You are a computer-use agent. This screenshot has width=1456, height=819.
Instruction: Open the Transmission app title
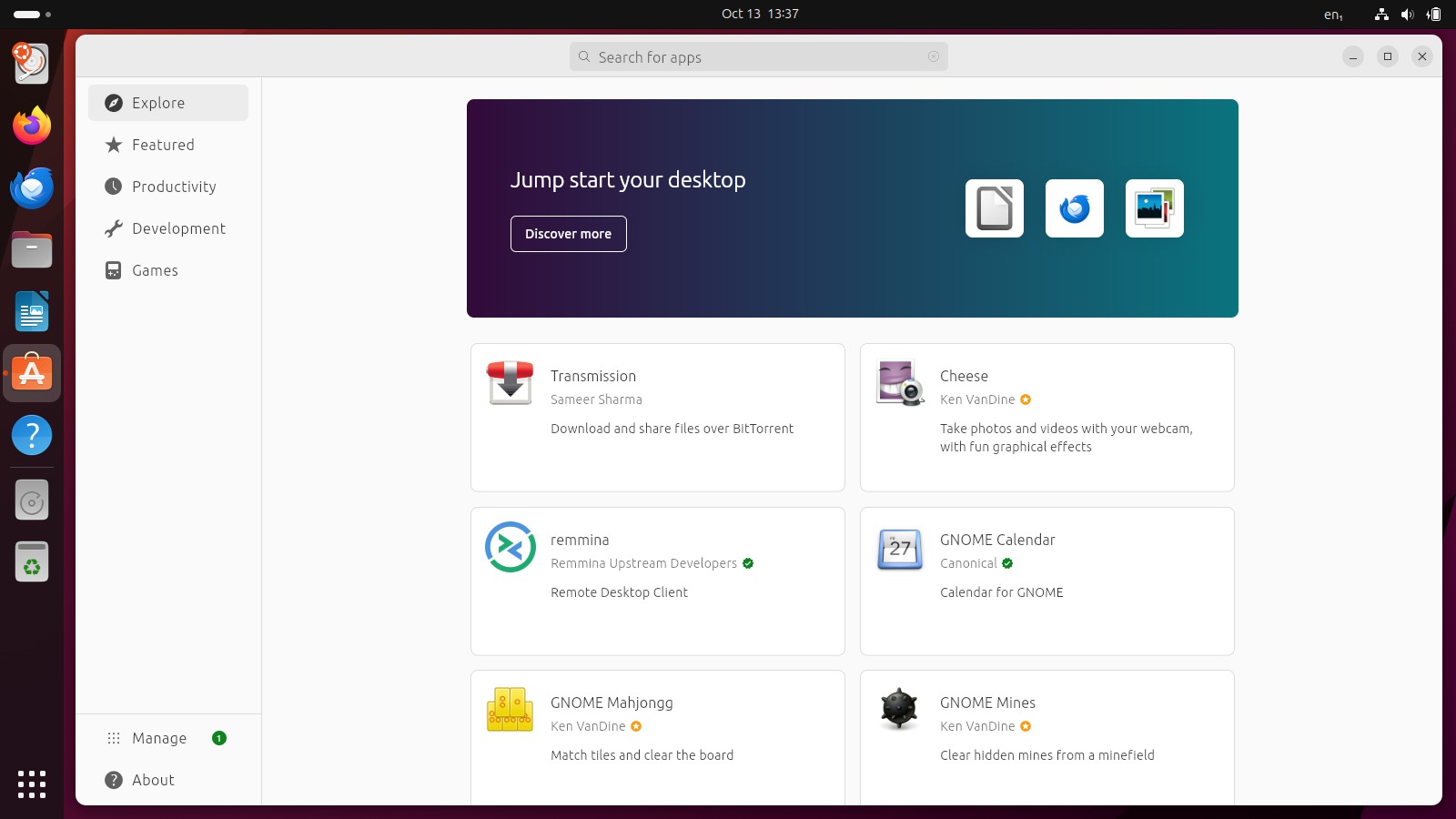[593, 376]
